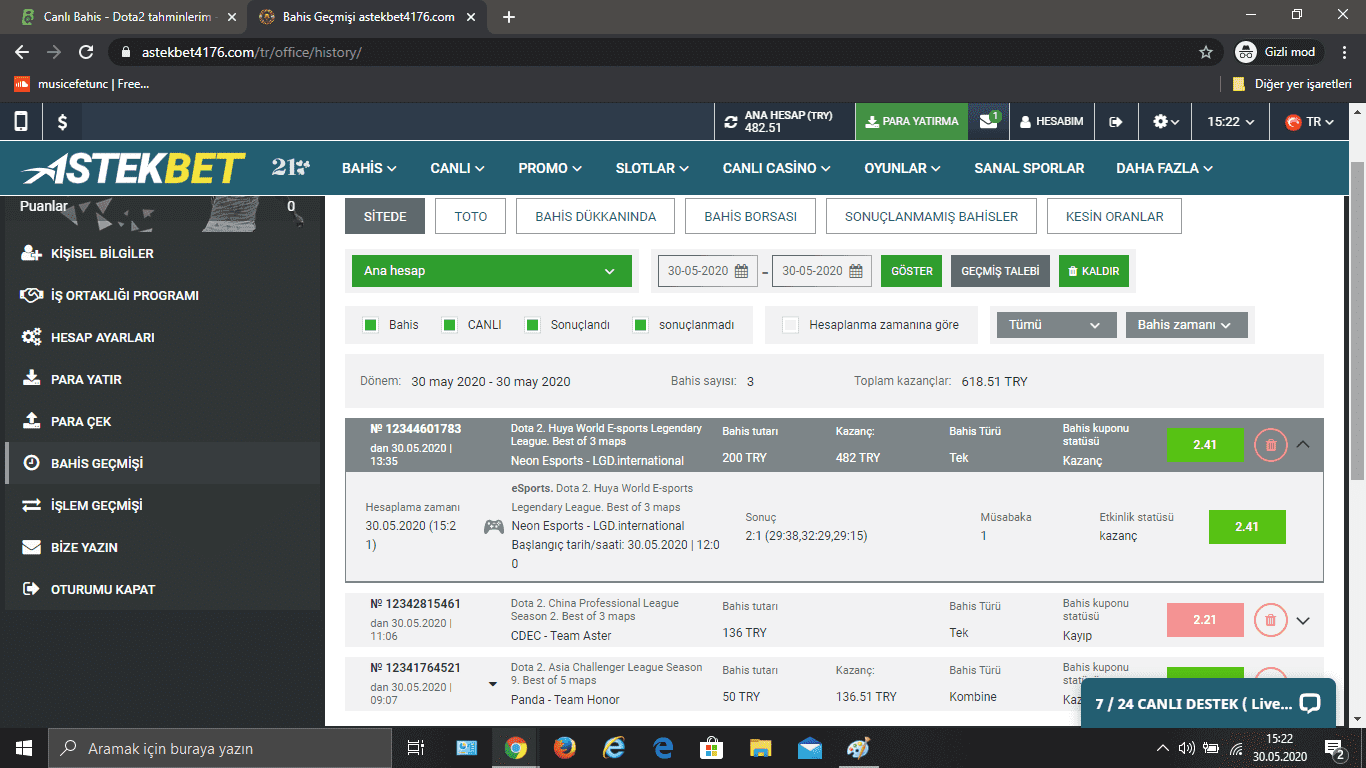The image size is (1366, 768).
Task: Click the gamepad eSports icon
Action: pos(494,526)
